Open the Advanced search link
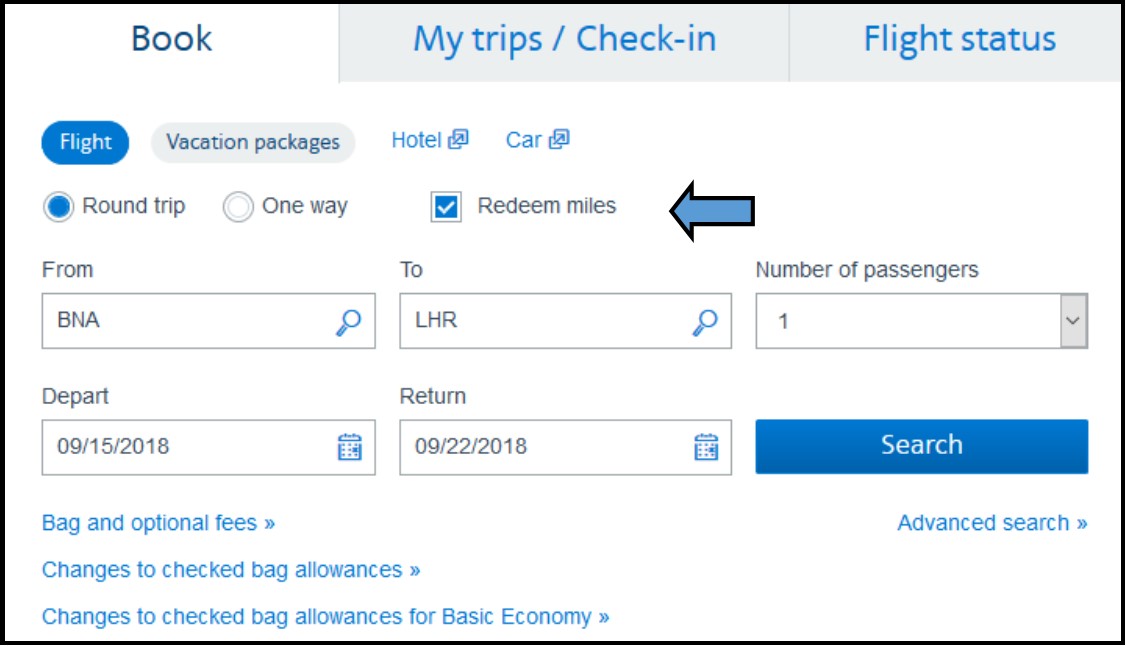The width and height of the screenshot is (1126, 646). click(x=992, y=523)
